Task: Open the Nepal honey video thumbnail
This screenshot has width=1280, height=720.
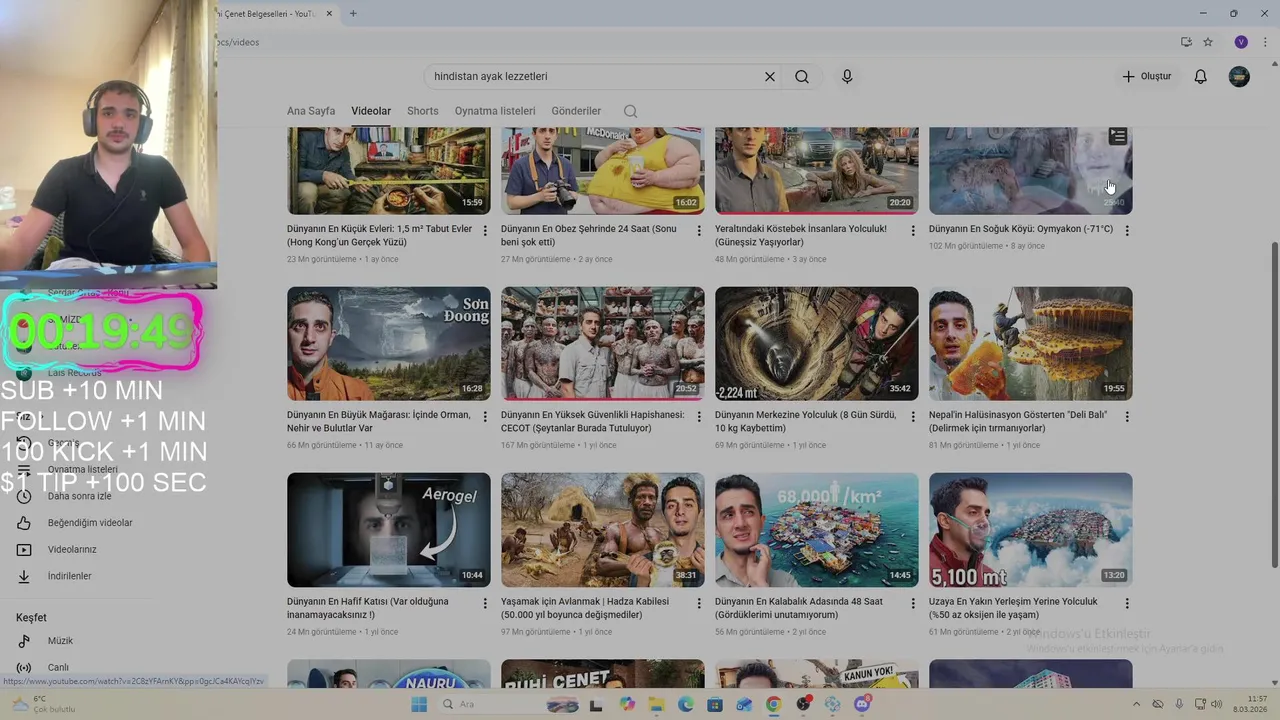Action: pos(1031,344)
